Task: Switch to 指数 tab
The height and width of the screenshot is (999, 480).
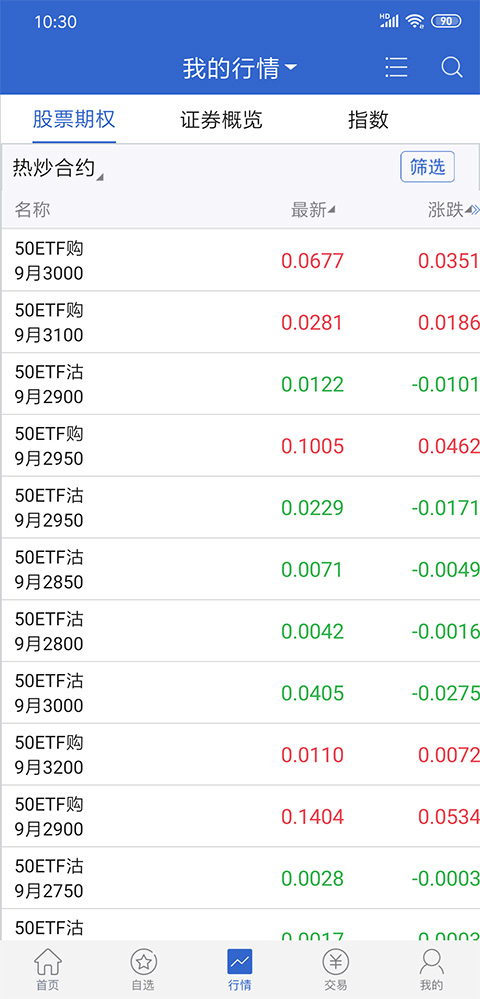Action: [x=368, y=120]
